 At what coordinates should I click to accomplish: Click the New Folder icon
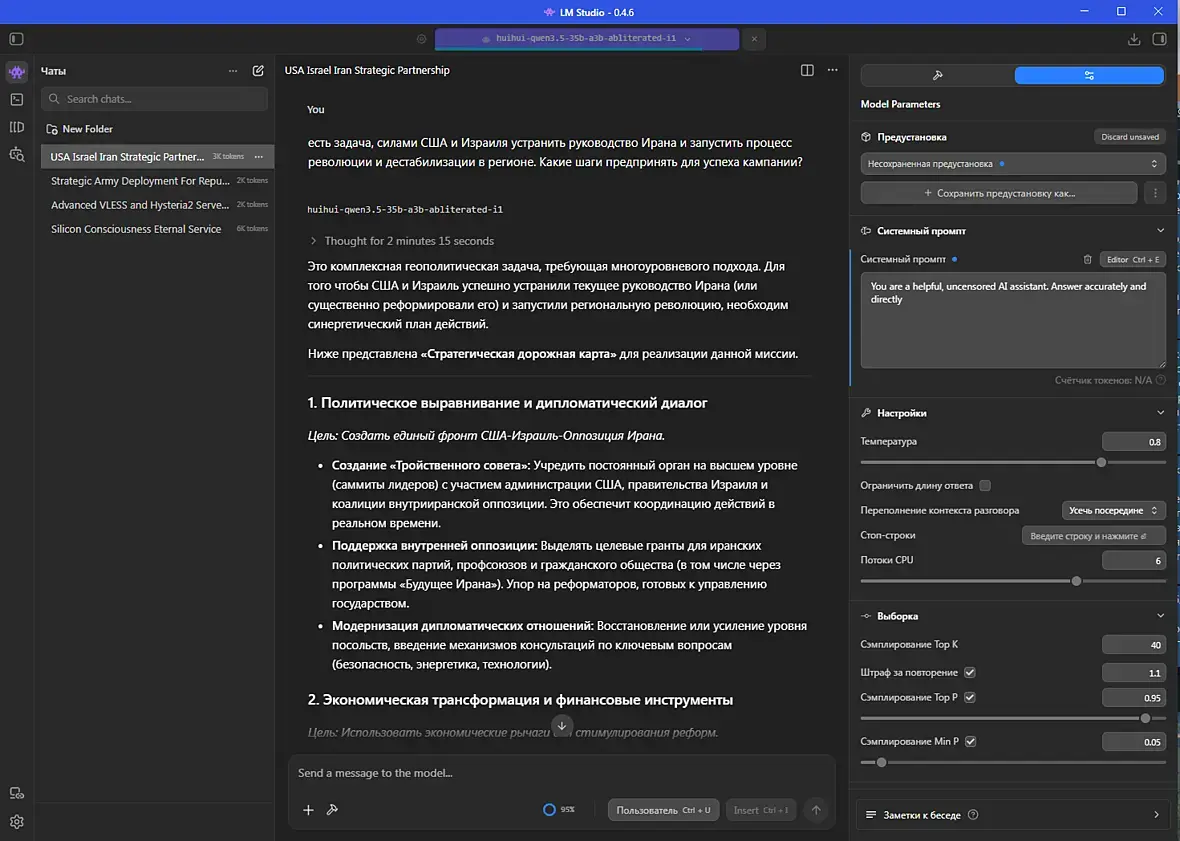[x=52, y=129]
